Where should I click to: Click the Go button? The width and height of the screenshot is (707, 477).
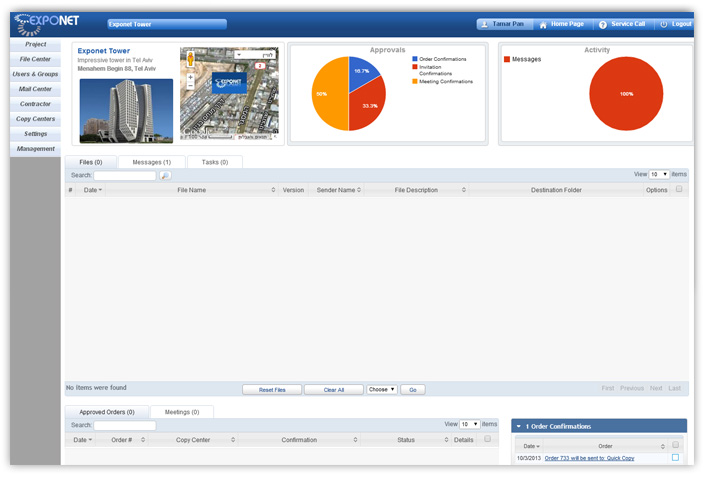coord(413,390)
